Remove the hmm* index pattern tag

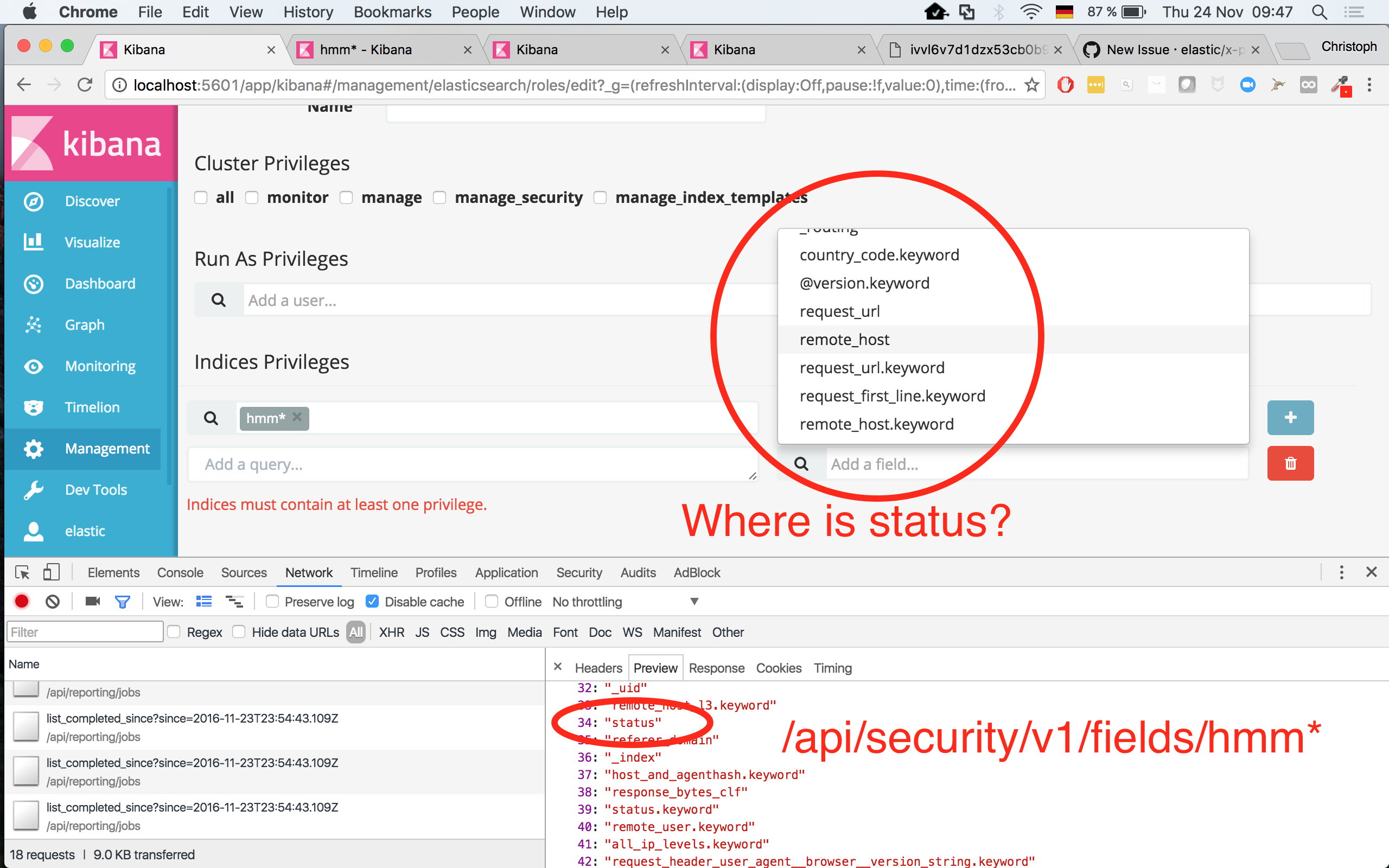(297, 417)
